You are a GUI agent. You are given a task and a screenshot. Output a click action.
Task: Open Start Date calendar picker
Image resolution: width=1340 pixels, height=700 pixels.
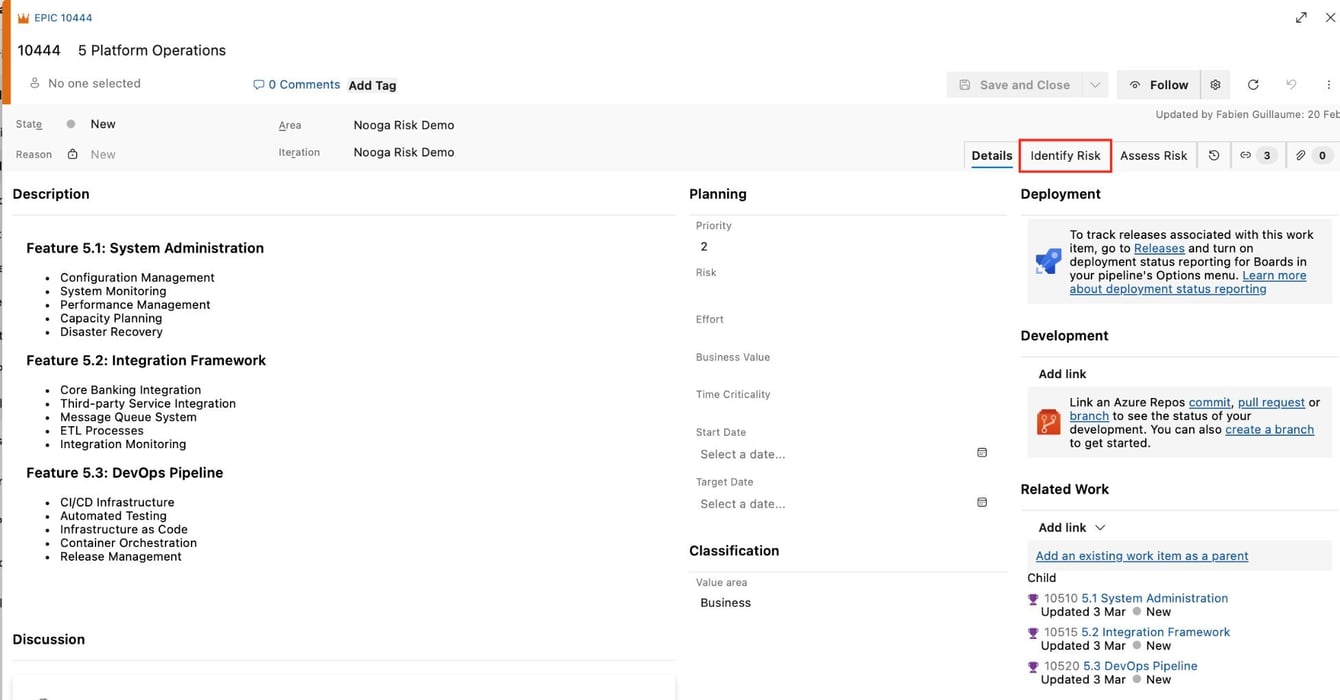(x=982, y=453)
